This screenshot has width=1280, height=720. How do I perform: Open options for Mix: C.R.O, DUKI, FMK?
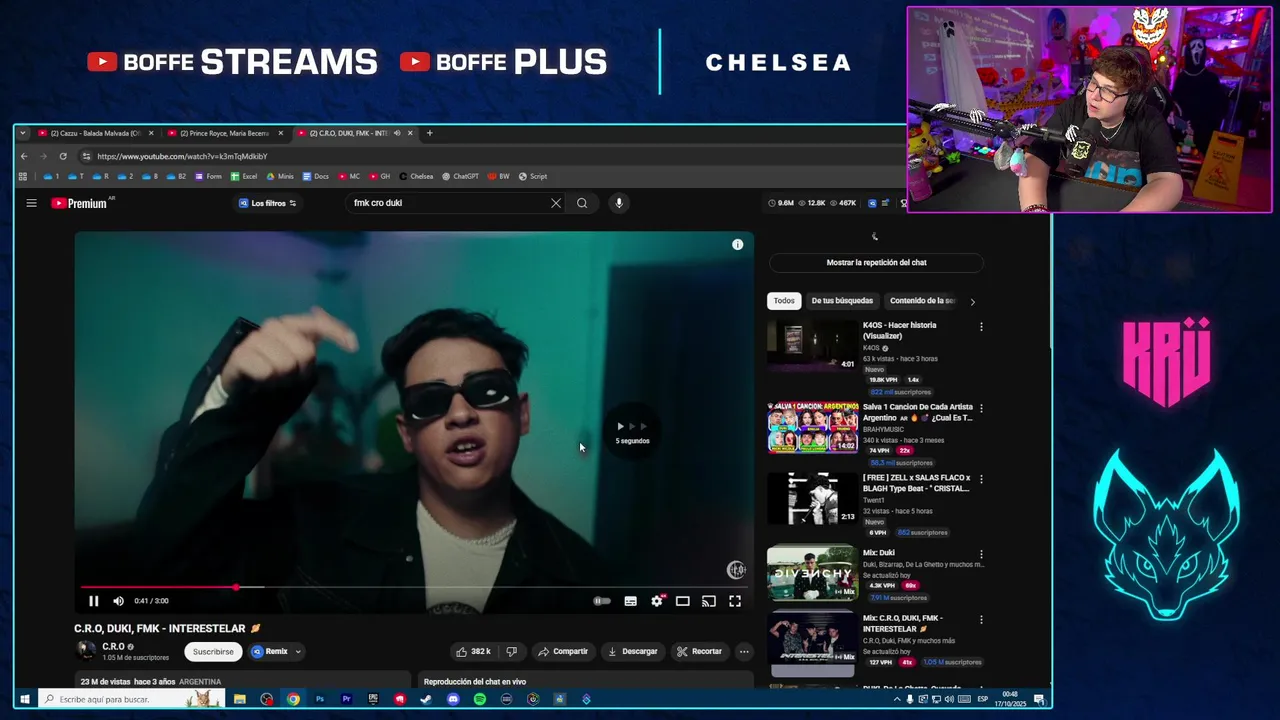click(x=981, y=619)
